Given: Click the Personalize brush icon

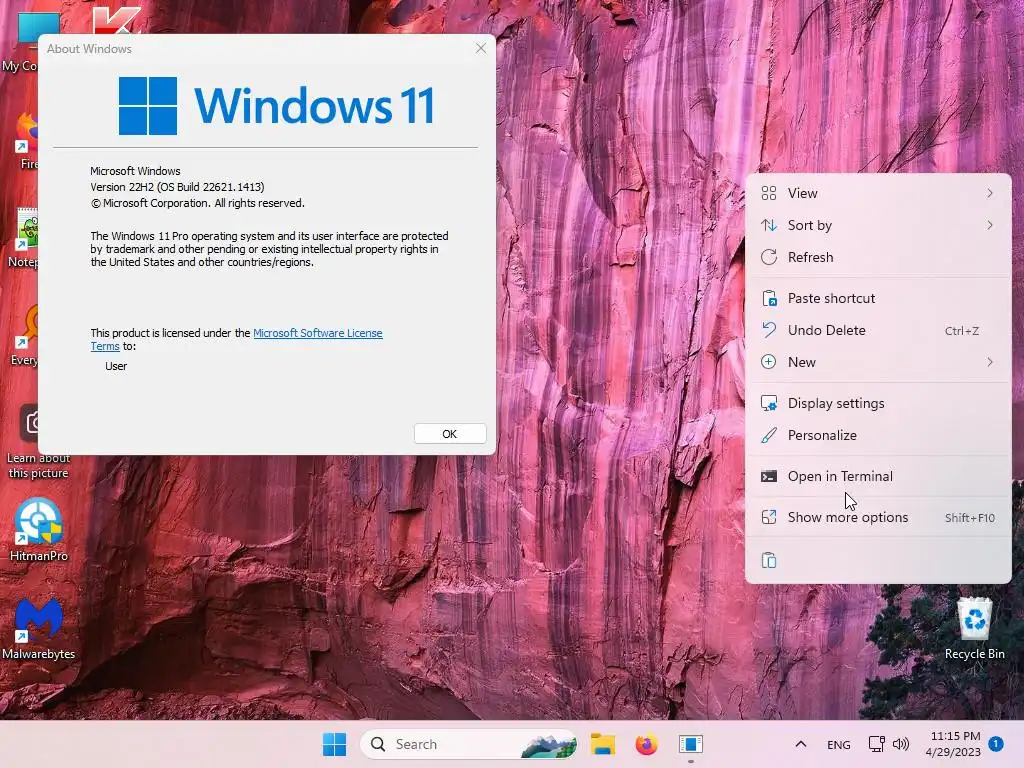Looking at the screenshot, I should click(769, 436).
